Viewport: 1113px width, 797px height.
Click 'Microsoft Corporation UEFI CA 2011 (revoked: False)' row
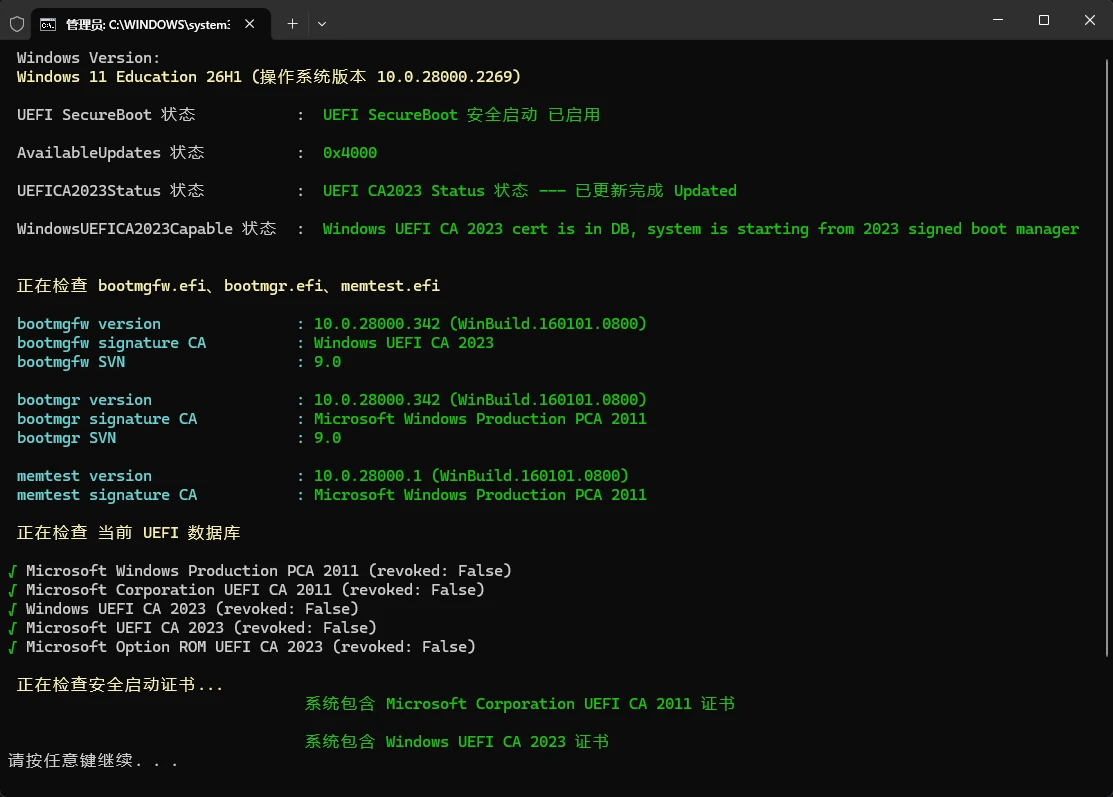pyautogui.click(x=247, y=590)
